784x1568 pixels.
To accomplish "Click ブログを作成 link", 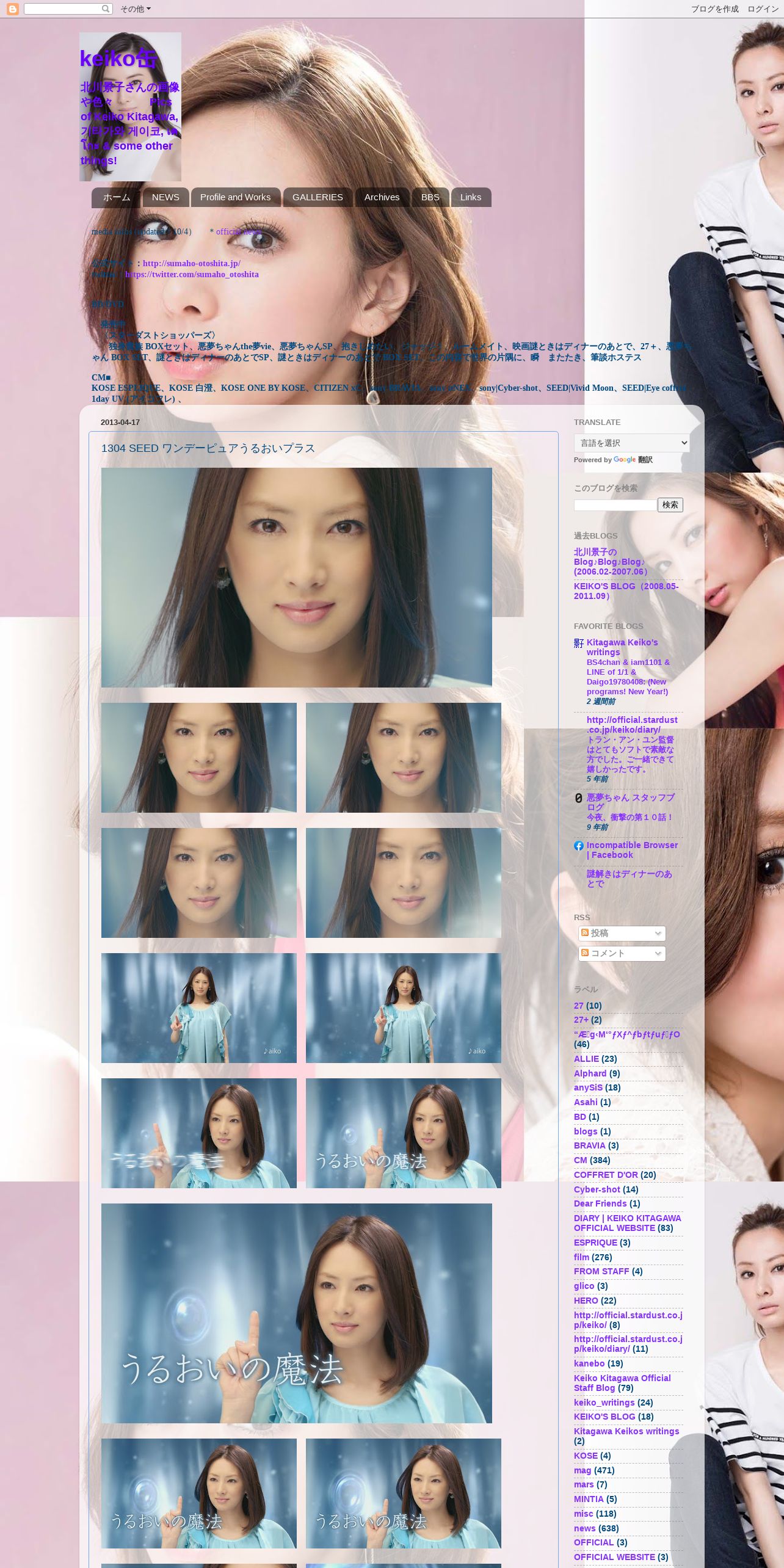I will [x=714, y=9].
